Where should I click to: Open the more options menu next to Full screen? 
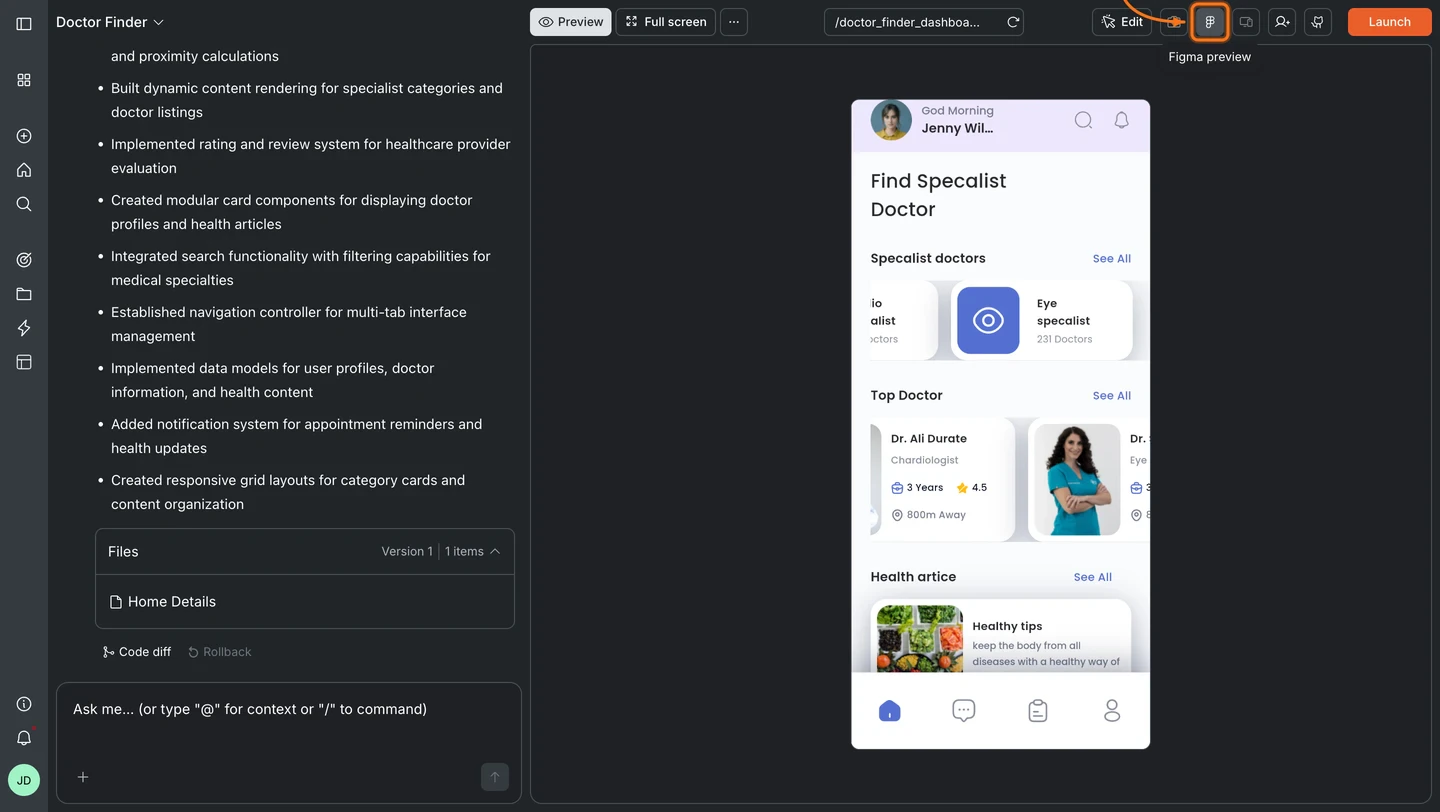733,21
